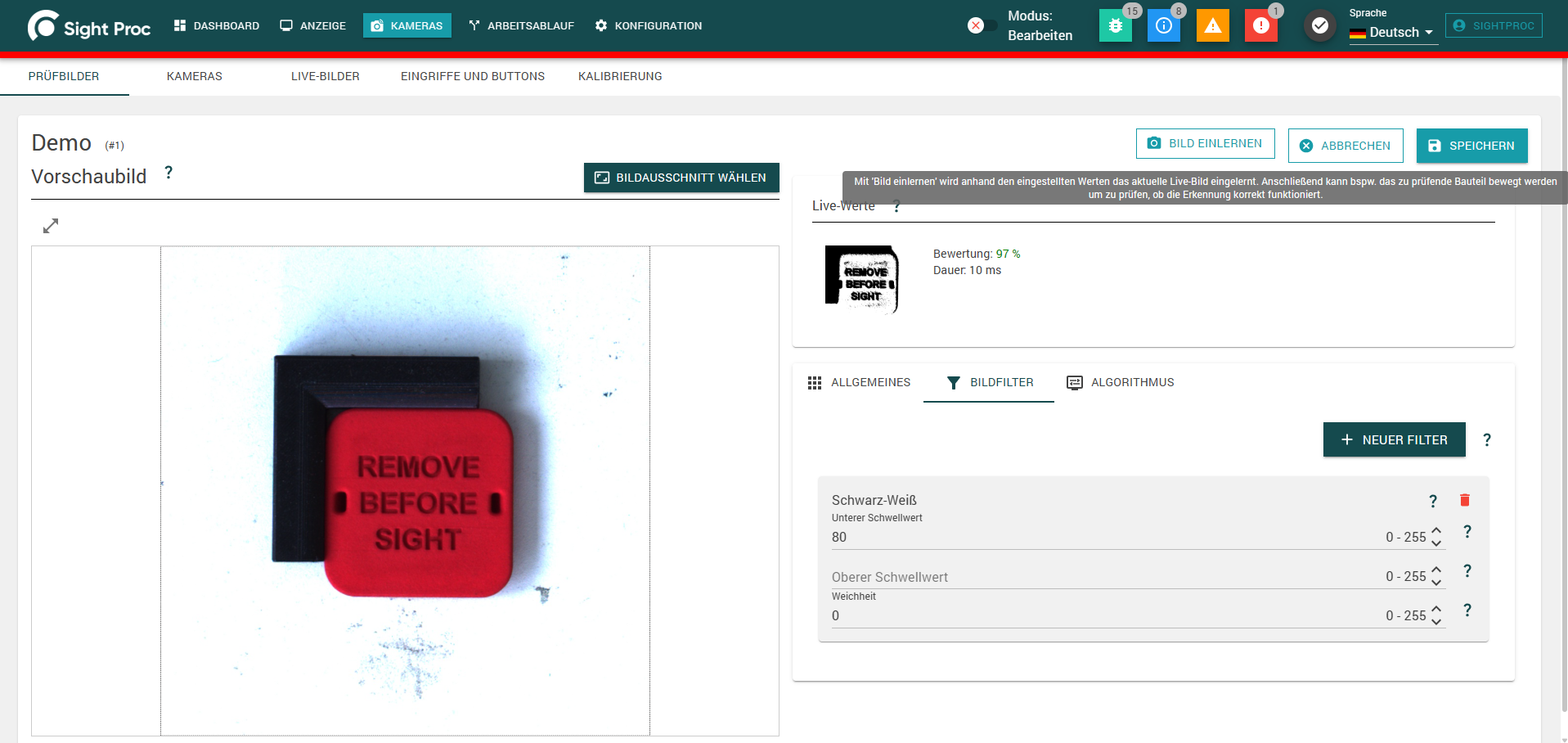
Task: Show help for Schwarz-Weiß filter title
Action: pyautogui.click(x=1433, y=501)
